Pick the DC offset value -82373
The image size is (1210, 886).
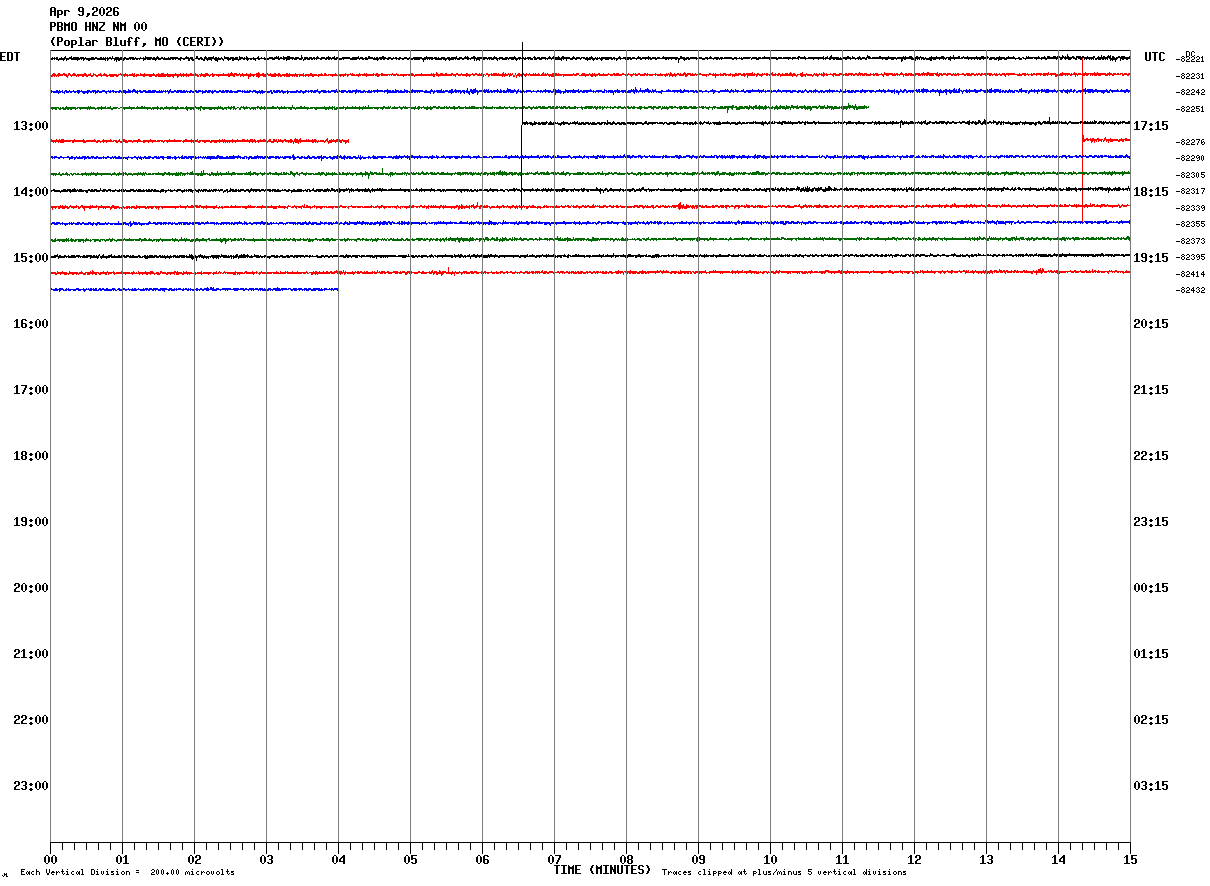click(1191, 241)
